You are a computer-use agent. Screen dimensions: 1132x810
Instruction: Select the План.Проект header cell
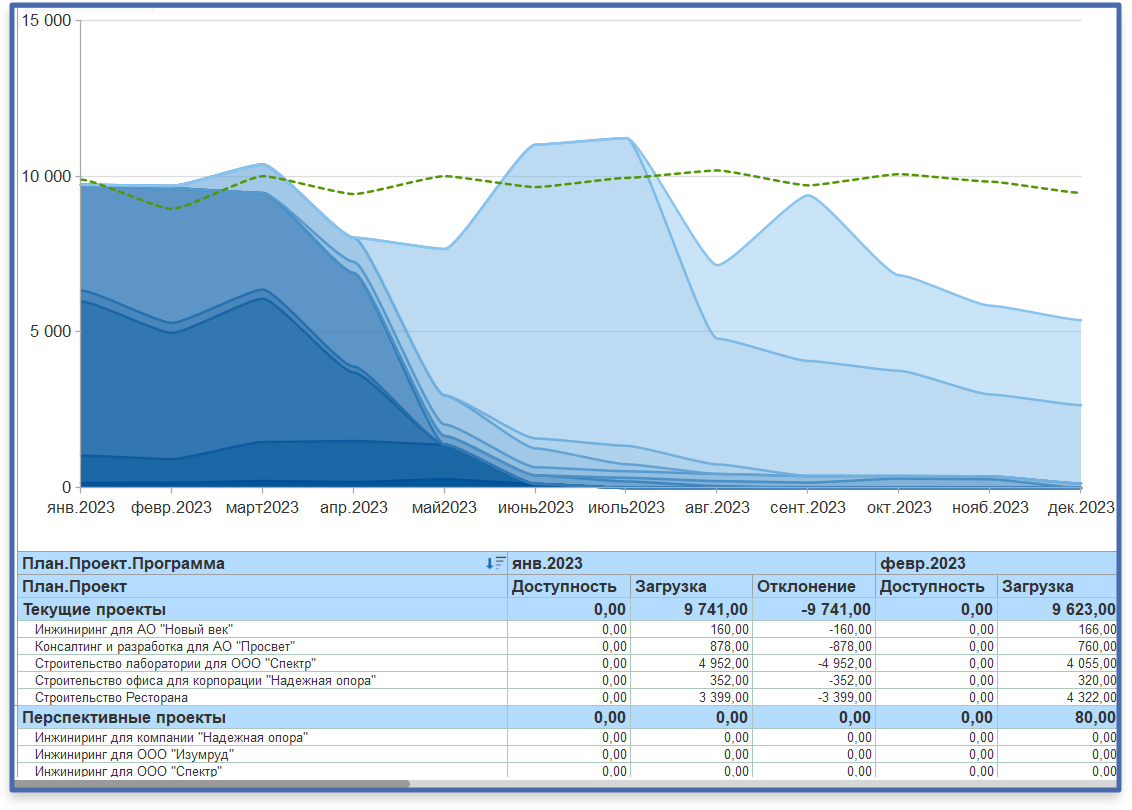(x=263, y=586)
